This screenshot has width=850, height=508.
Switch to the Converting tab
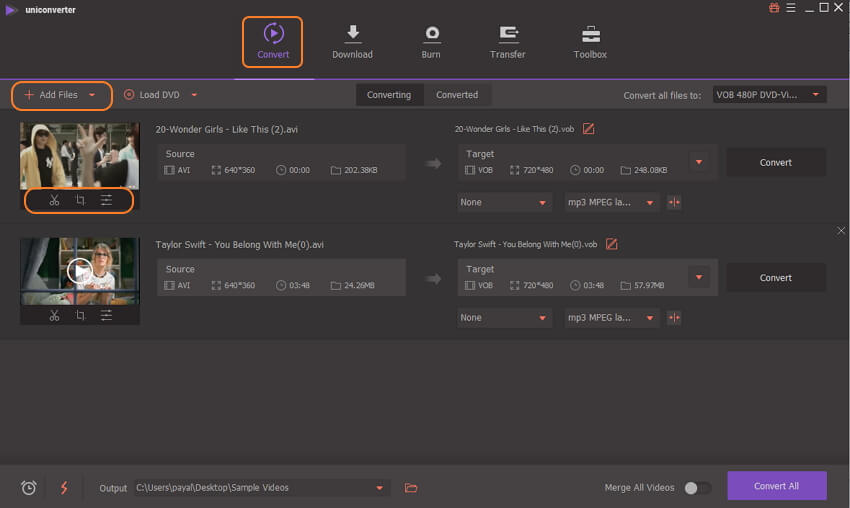point(389,95)
